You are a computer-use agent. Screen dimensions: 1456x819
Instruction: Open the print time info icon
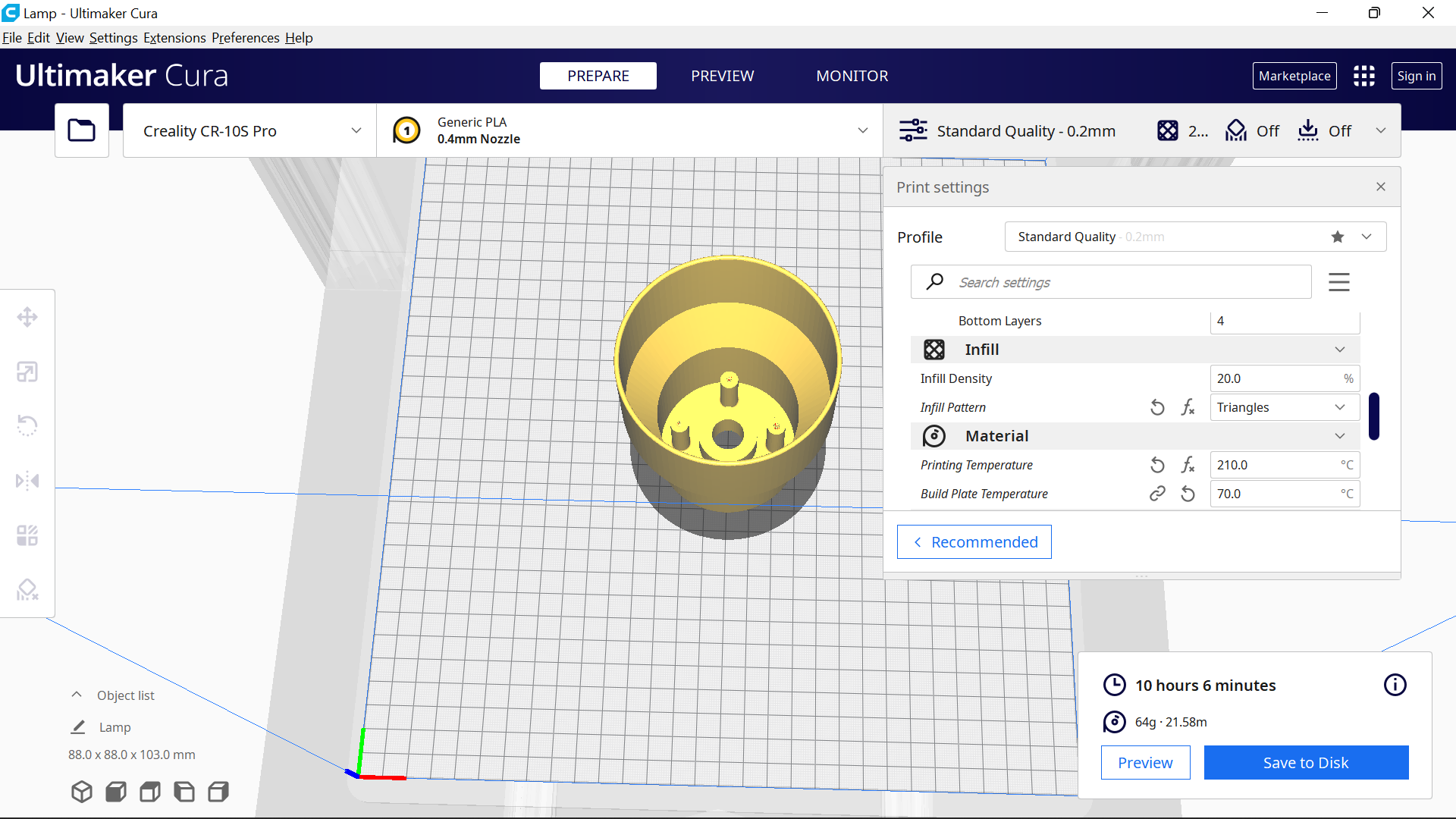pyautogui.click(x=1395, y=685)
